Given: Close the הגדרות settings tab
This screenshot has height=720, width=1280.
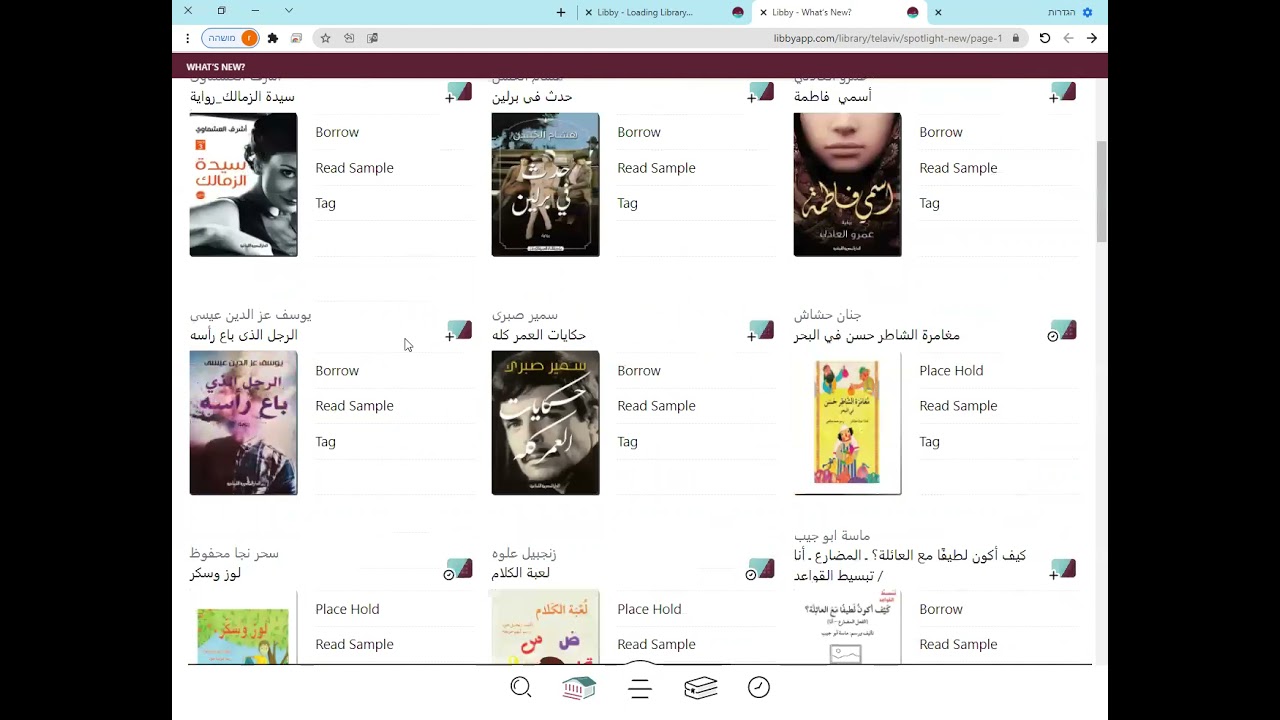Looking at the screenshot, I should (x=938, y=12).
